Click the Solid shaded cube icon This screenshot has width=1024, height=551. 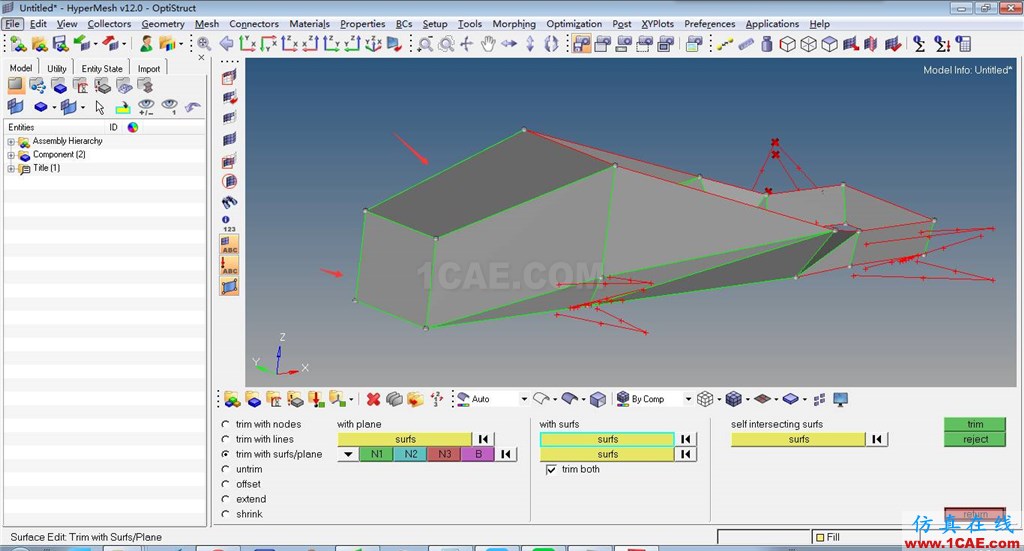coord(598,399)
